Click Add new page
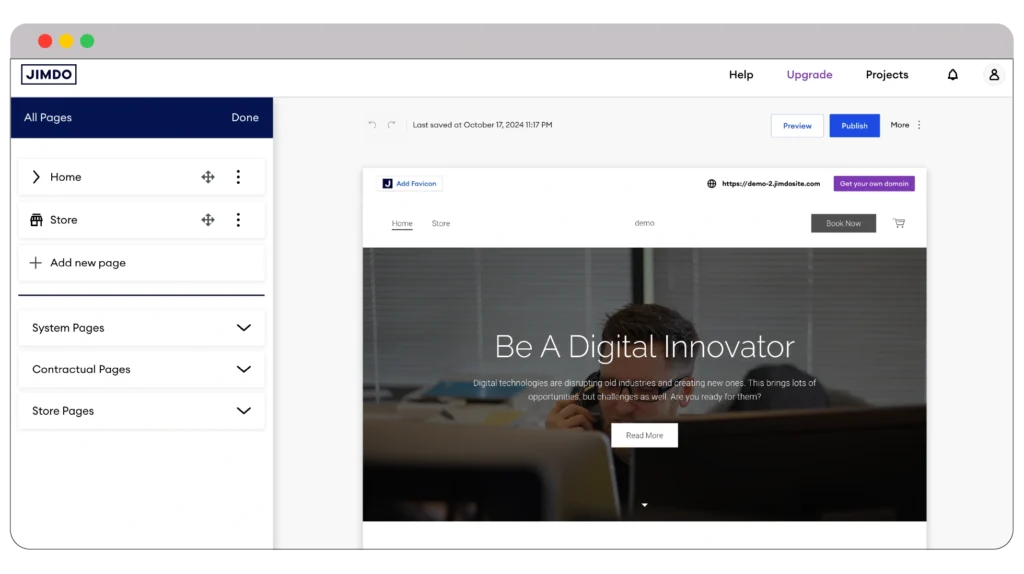Viewport: 1024px width, 574px height. click(x=88, y=263)
